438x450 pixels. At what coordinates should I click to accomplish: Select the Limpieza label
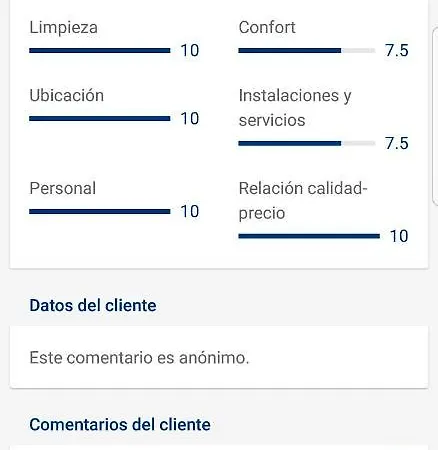click(63, 27)
